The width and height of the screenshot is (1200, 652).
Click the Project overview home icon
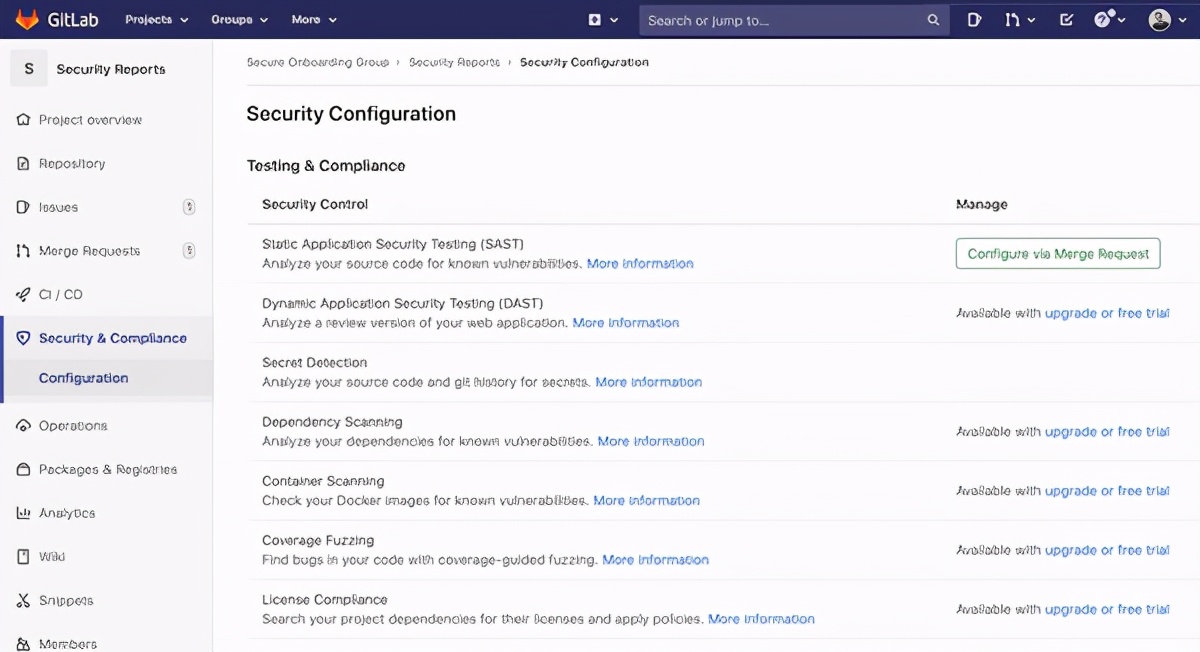[23, 120]
